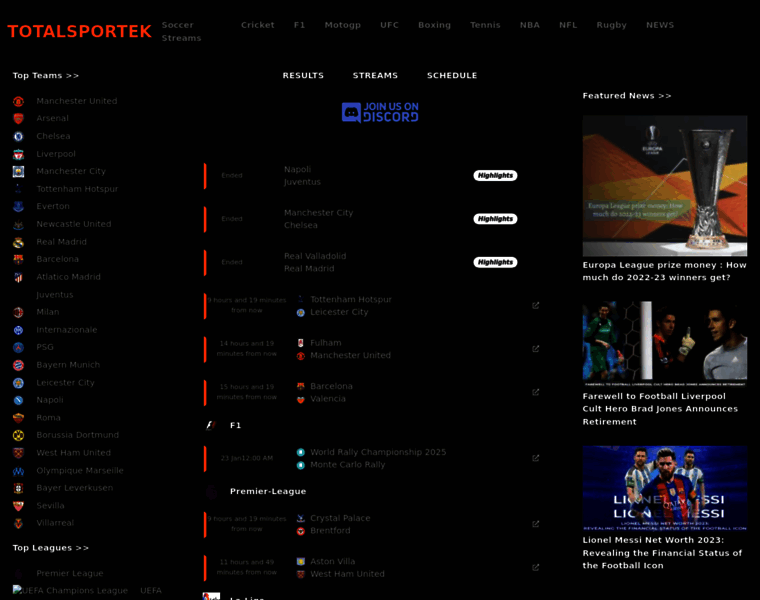This screenshot has height=600, width=760.
Task: Open external link icon for Fulham vs Manchester United
Action: point(536,348)
